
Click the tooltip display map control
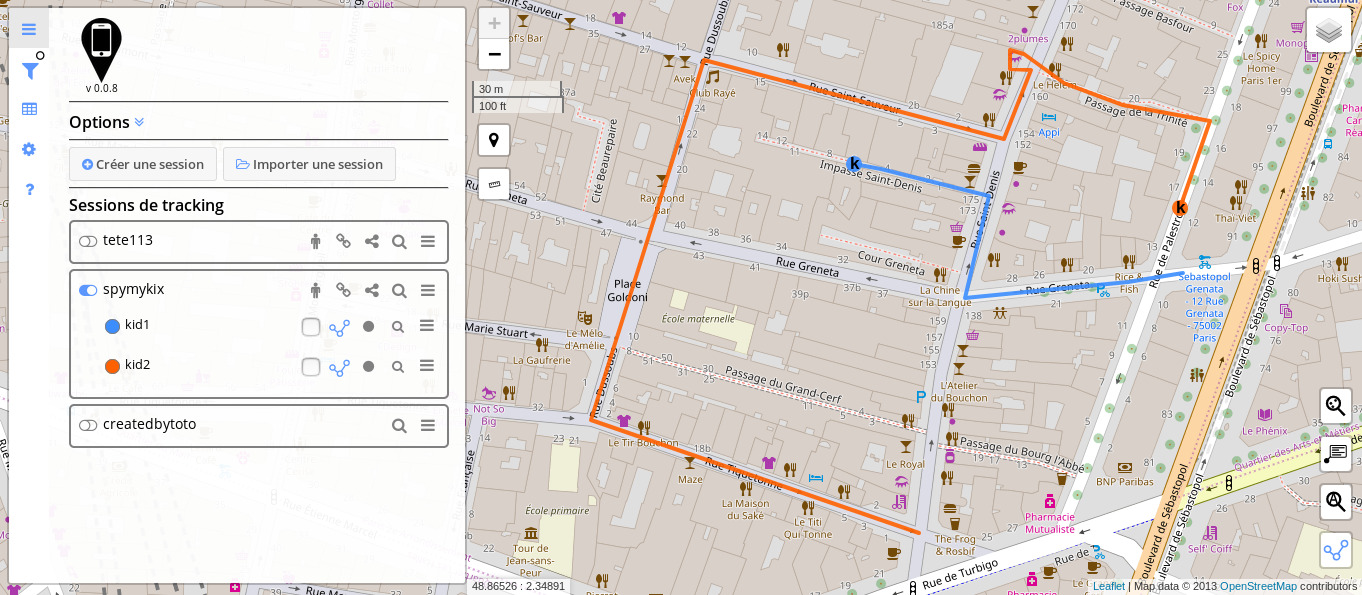(1336, 454)
